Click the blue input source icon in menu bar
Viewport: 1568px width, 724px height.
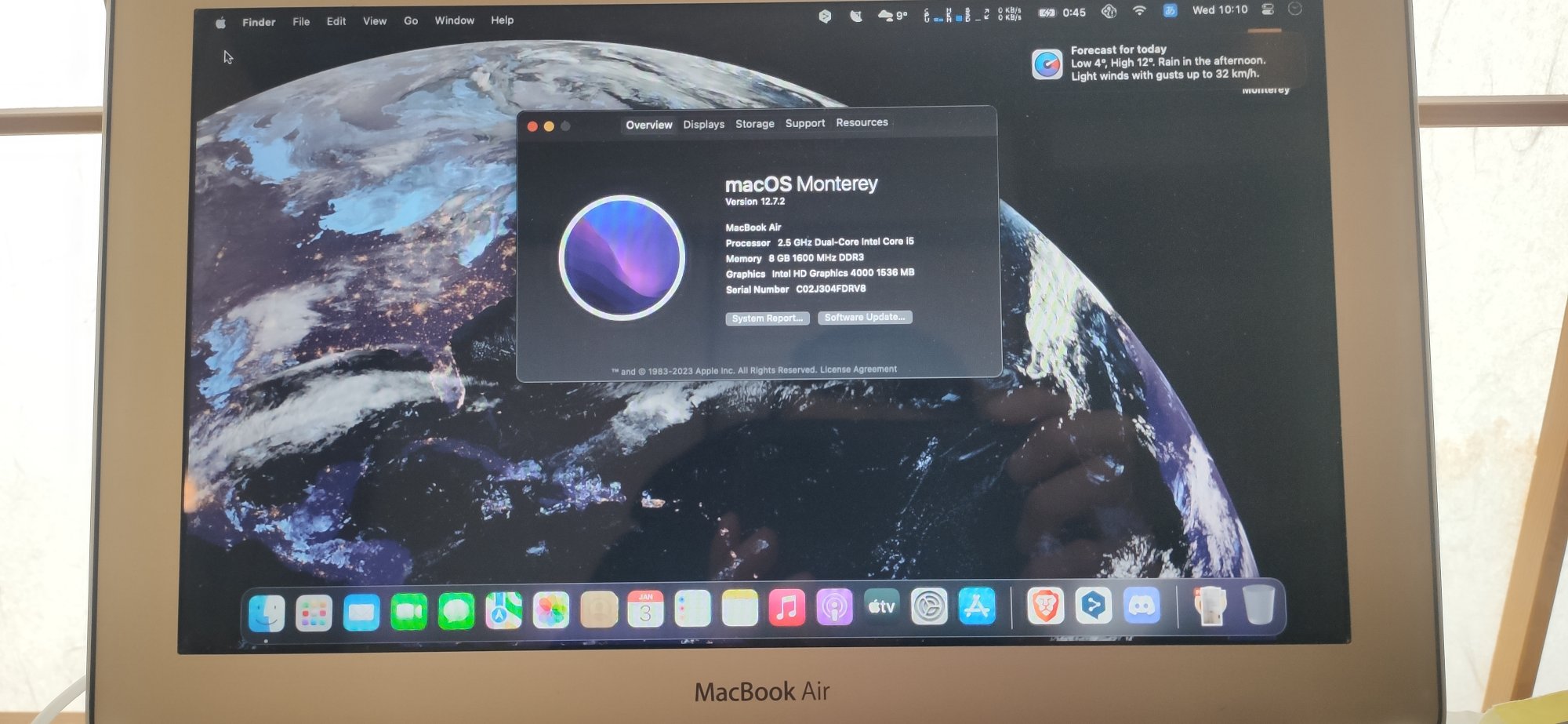(x=1170, y=10)
